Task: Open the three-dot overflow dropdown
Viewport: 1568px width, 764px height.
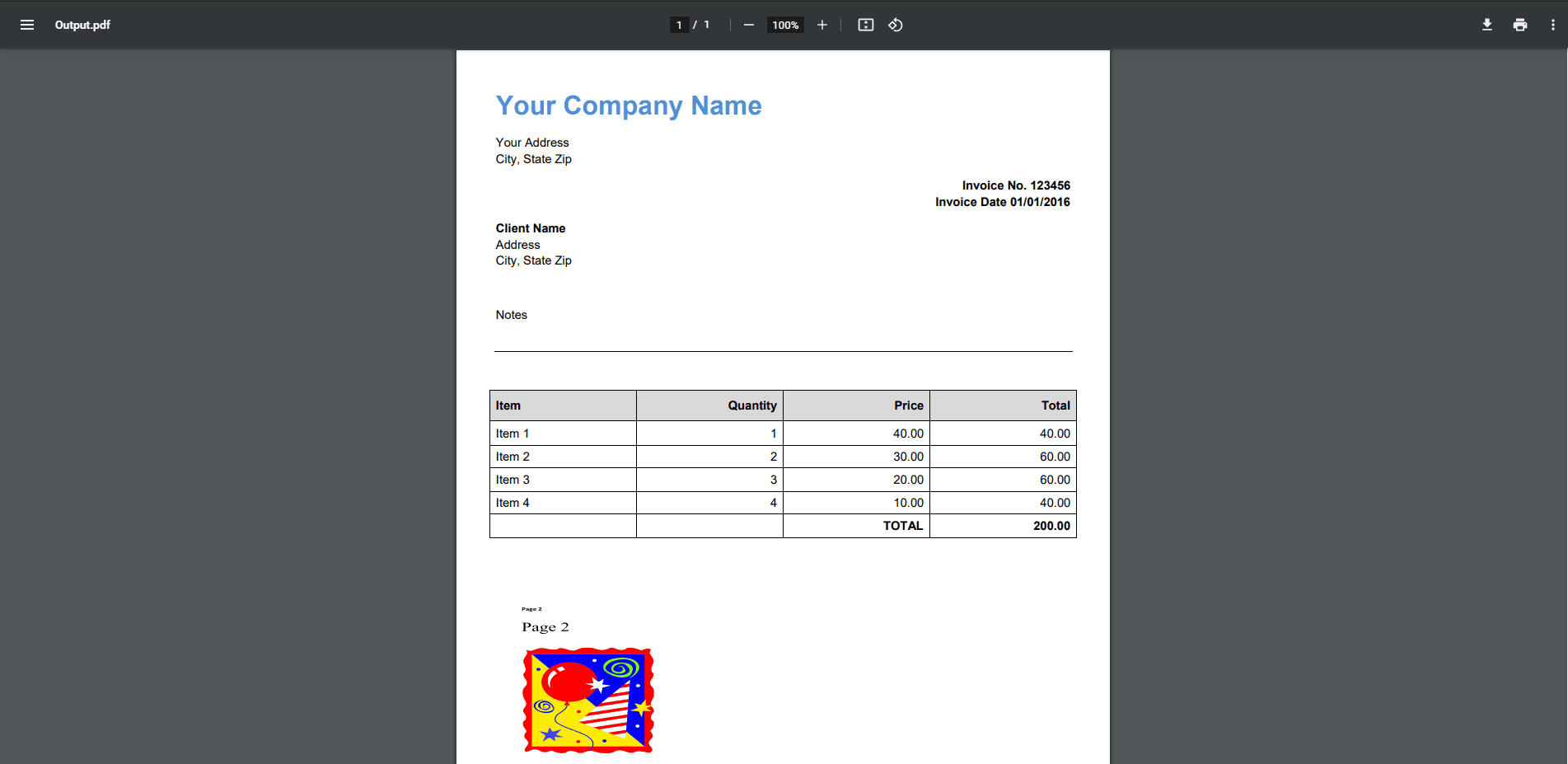Action: (x=1552, y=25)
